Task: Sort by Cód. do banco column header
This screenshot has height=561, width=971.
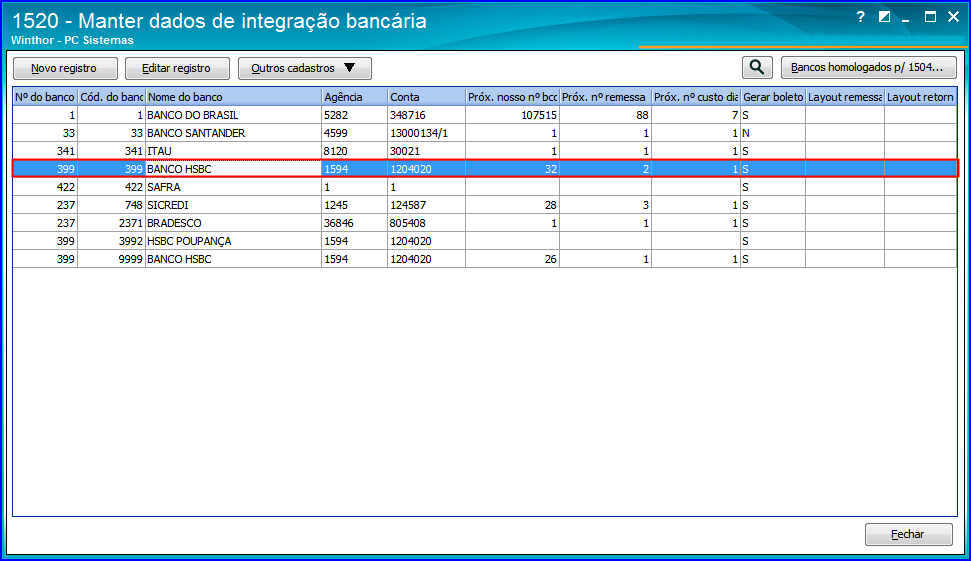Action: pyautogui.click(x=111, y=97)
